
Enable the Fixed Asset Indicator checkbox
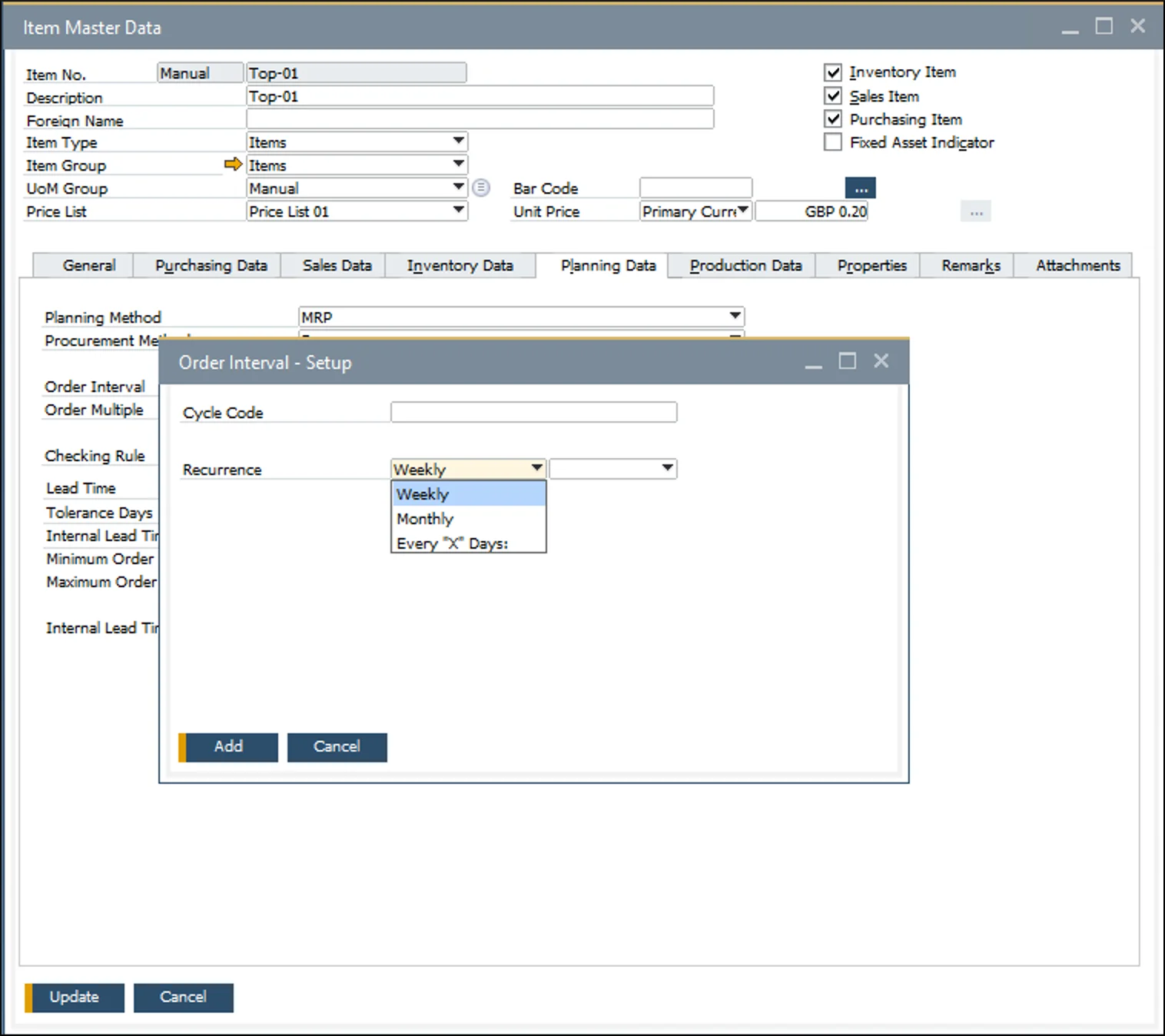click(833, 142)
